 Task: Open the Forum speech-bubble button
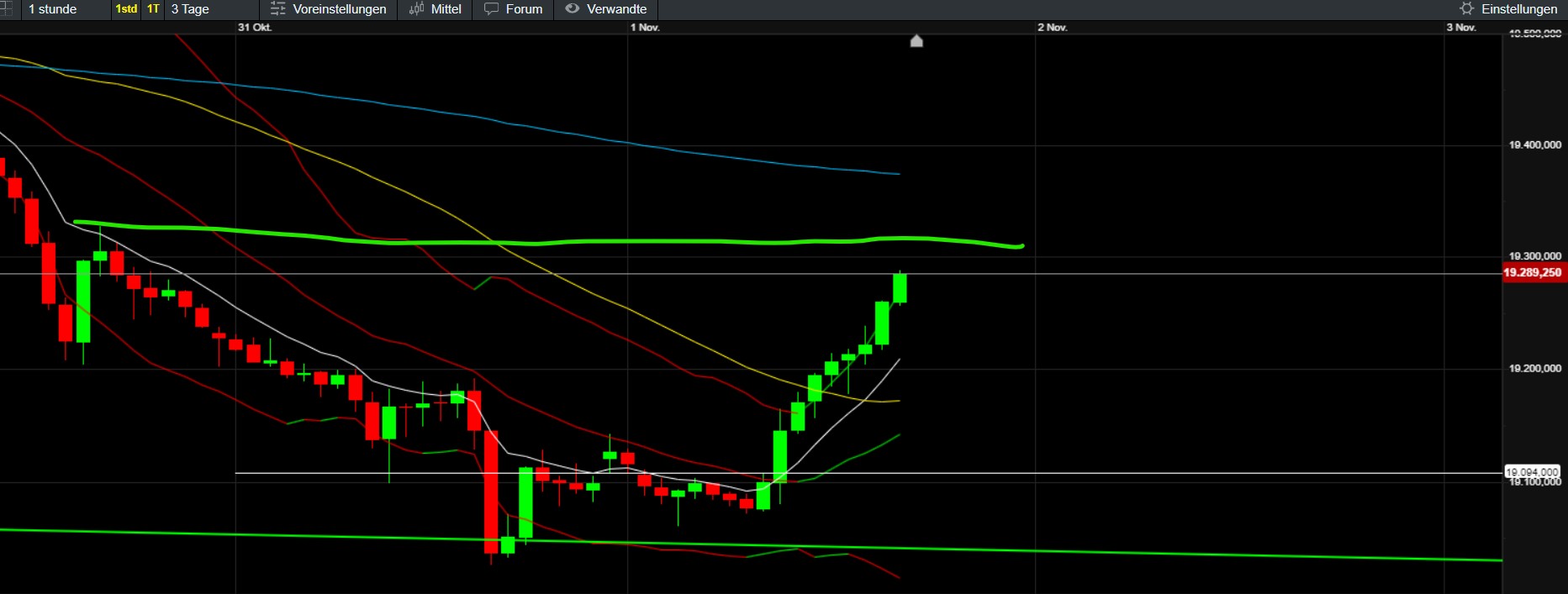click(x=514, y=9)
